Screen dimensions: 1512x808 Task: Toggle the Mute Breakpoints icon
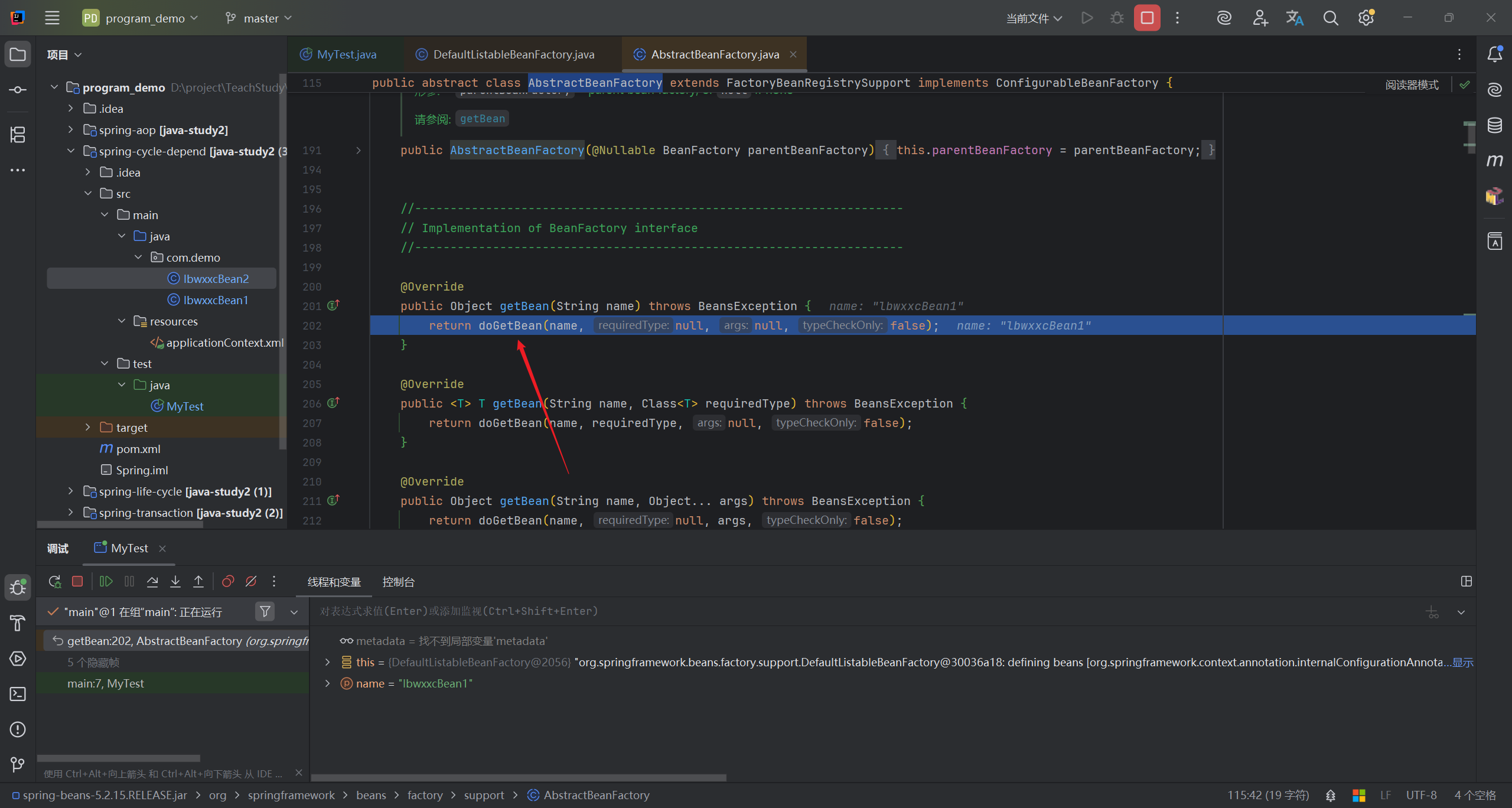pos(251,582)
